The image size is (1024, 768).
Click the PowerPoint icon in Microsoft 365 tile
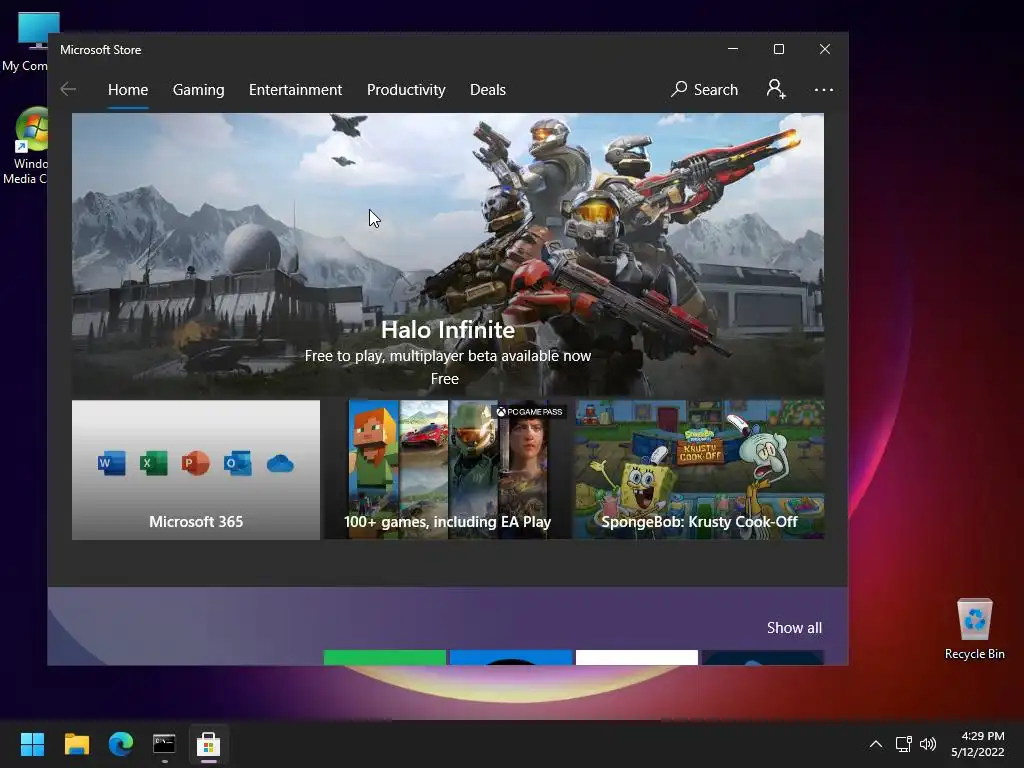click(x=195, y=464)
